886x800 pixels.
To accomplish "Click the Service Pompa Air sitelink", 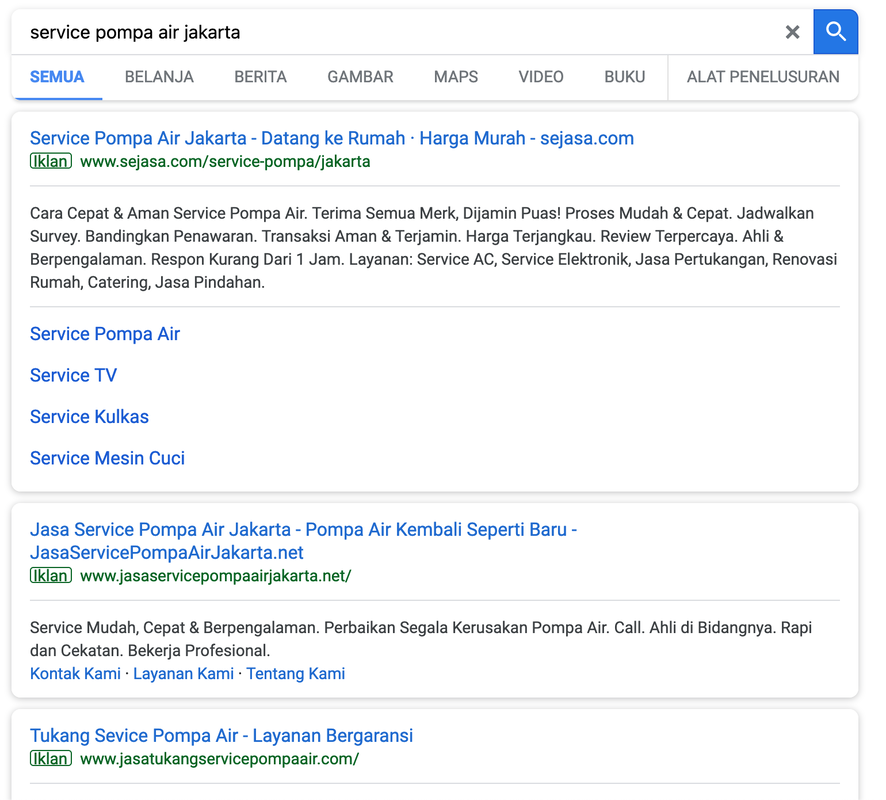I will point(105,334).
